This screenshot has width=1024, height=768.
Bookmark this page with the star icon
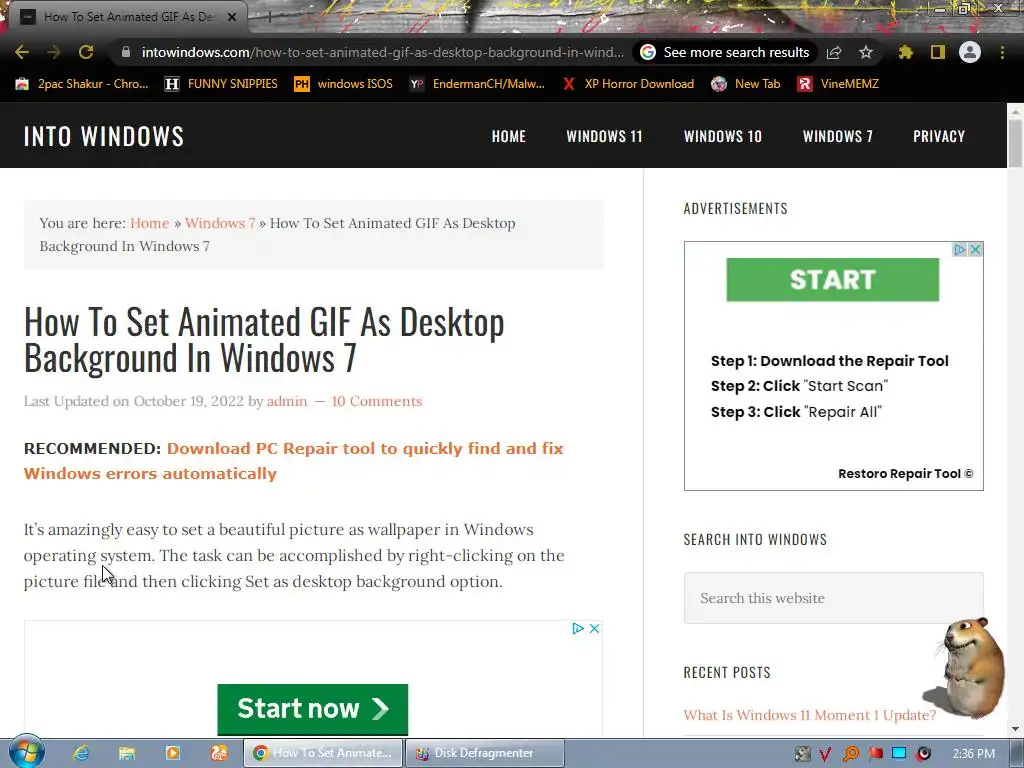(x=866, y=52)
